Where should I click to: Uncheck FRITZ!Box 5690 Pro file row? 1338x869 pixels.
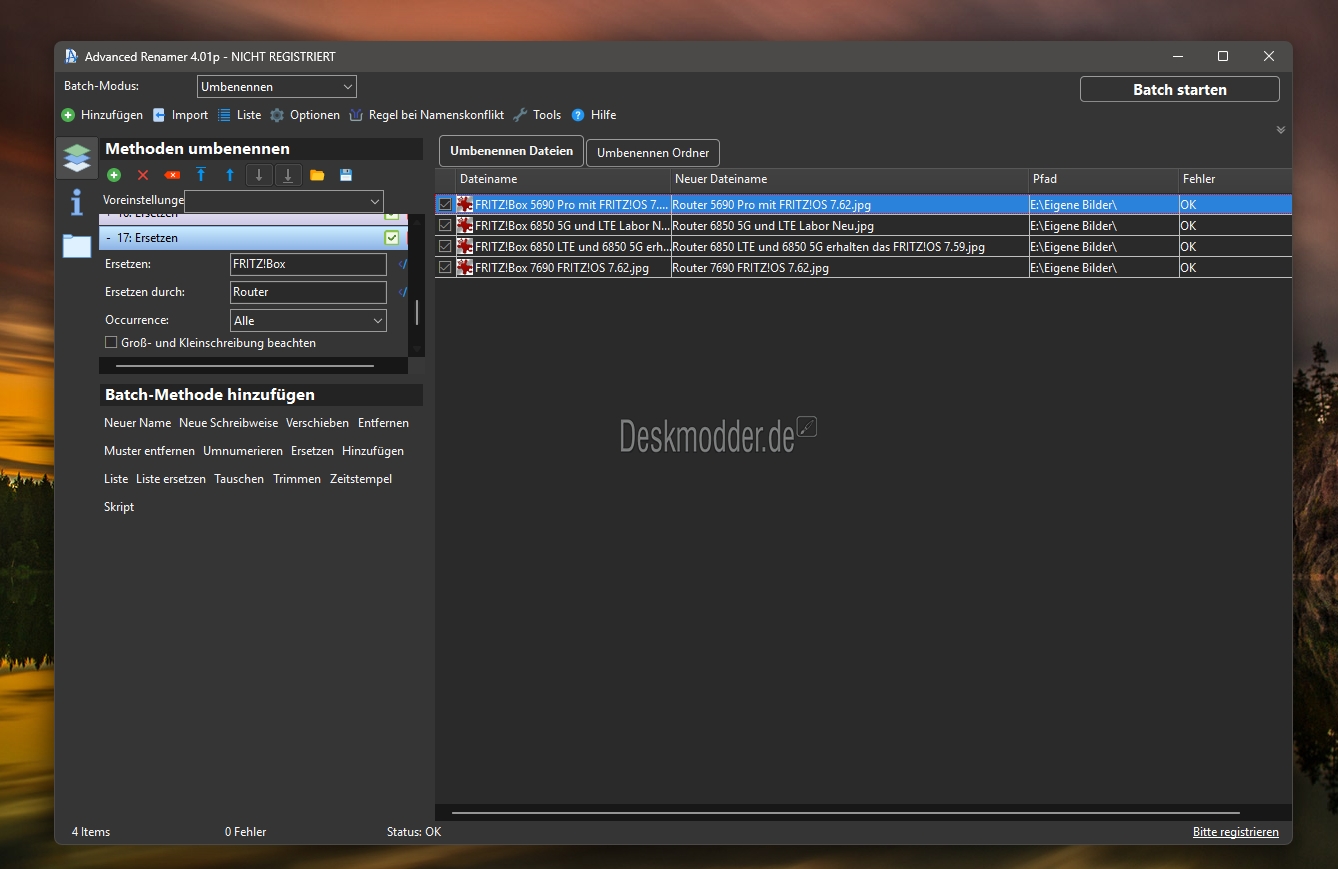click(x=445, y=204)
